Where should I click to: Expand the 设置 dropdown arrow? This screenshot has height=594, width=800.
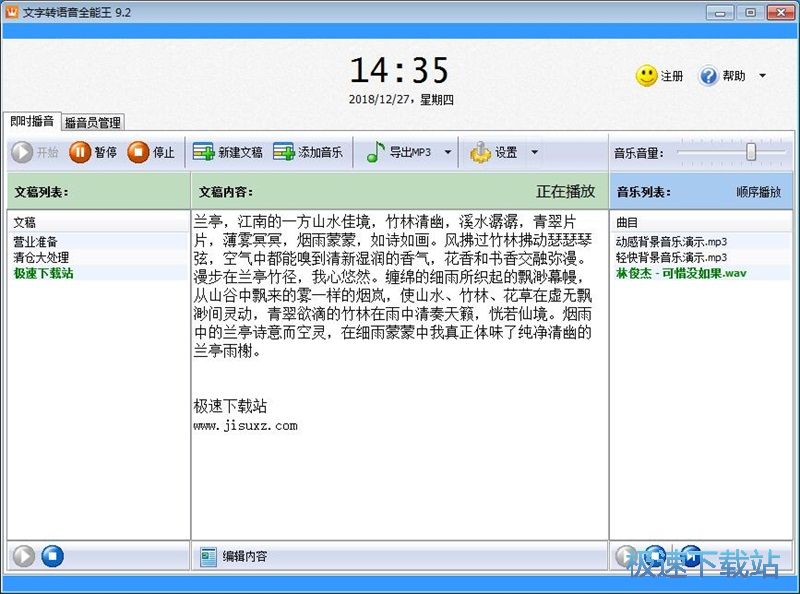click(x=534, y=152)
